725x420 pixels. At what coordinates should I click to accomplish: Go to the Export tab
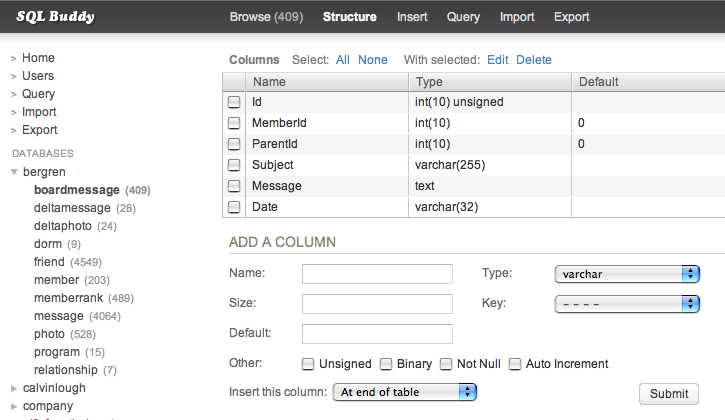click(571, 17)
